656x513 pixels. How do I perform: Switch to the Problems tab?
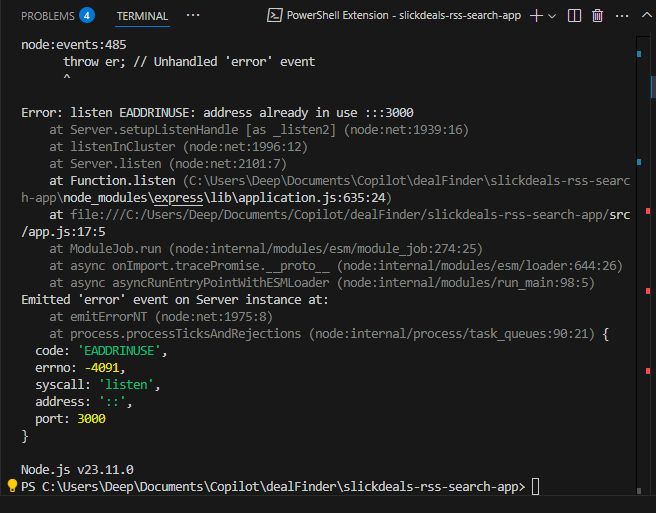[x=47, y=16]
